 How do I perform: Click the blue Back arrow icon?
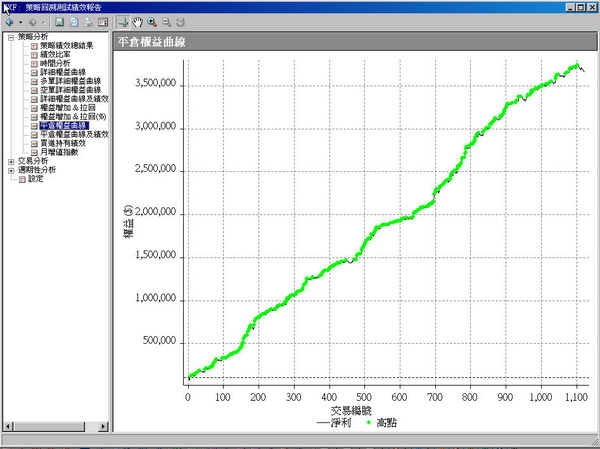pos(10,22)
